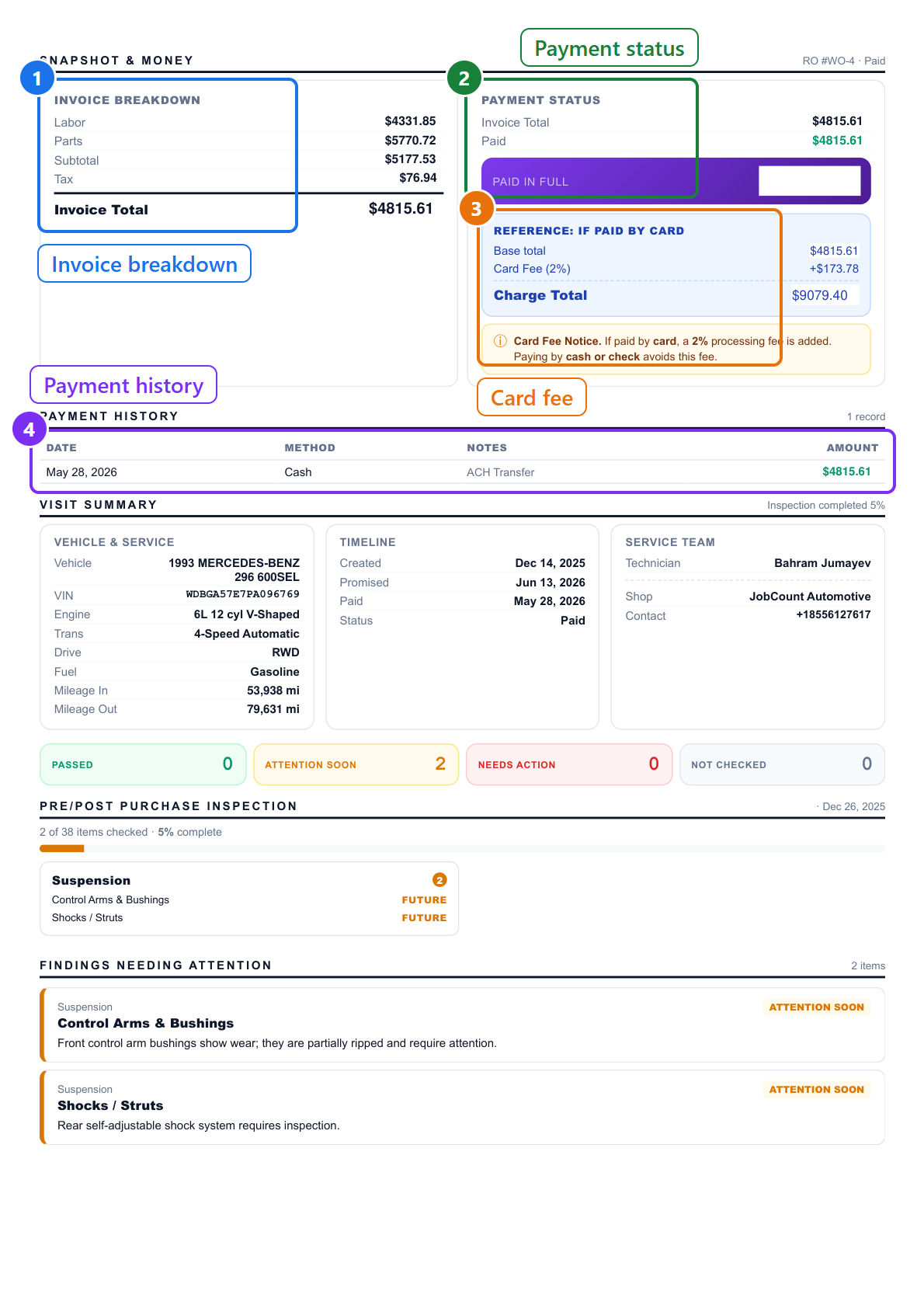Click the Invoice Total label in breakdown
This screenshot has width=924, height=1308.
pyautogui.click(x=101, y=210)
